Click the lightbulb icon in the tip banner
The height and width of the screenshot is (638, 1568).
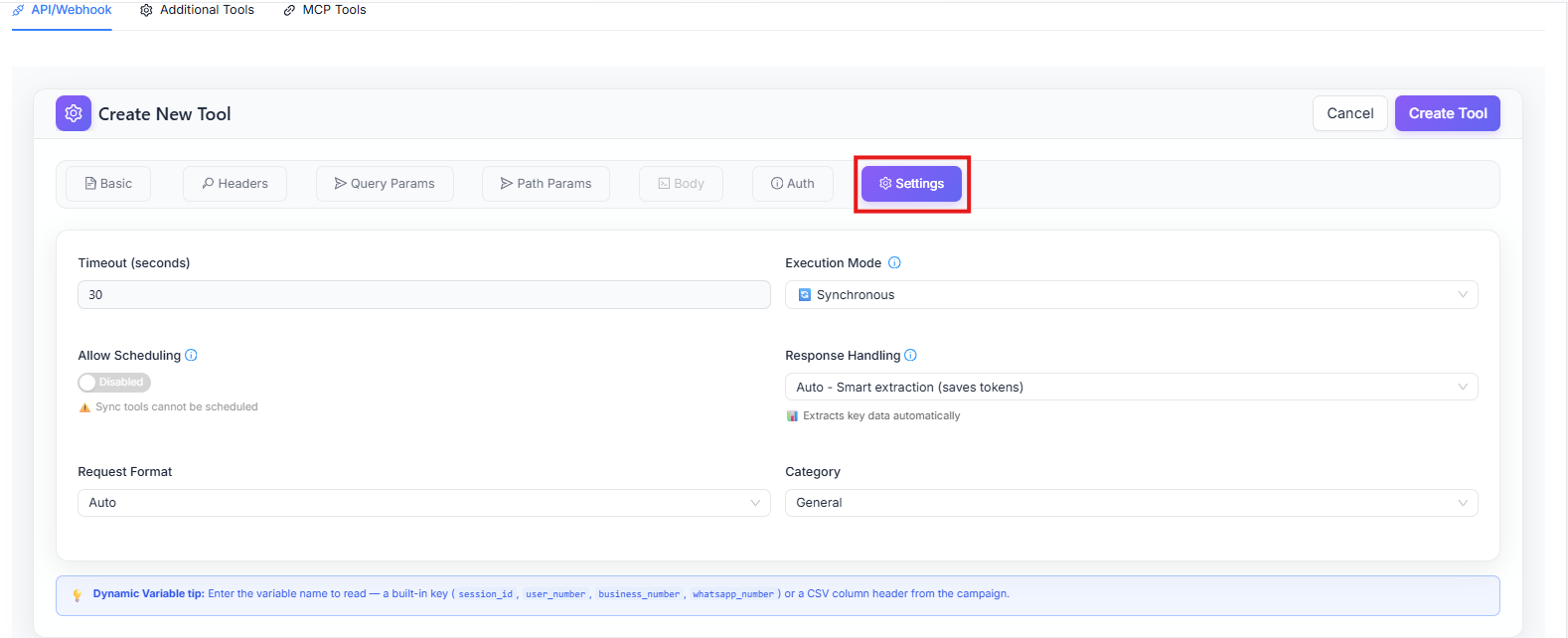78,595
